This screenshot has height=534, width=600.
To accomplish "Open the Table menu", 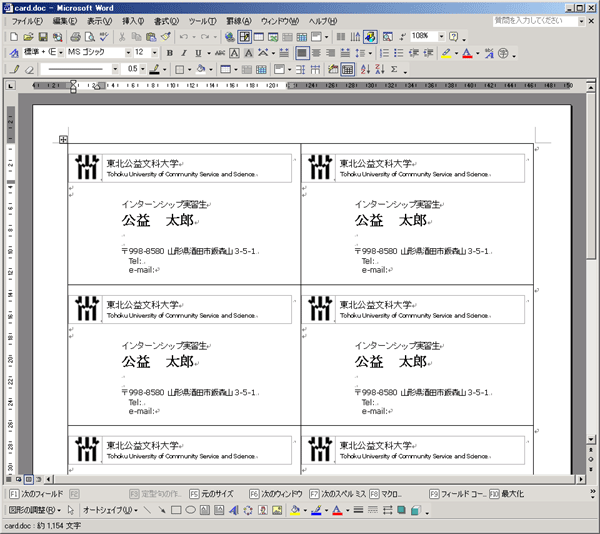I will coord(239,21).
